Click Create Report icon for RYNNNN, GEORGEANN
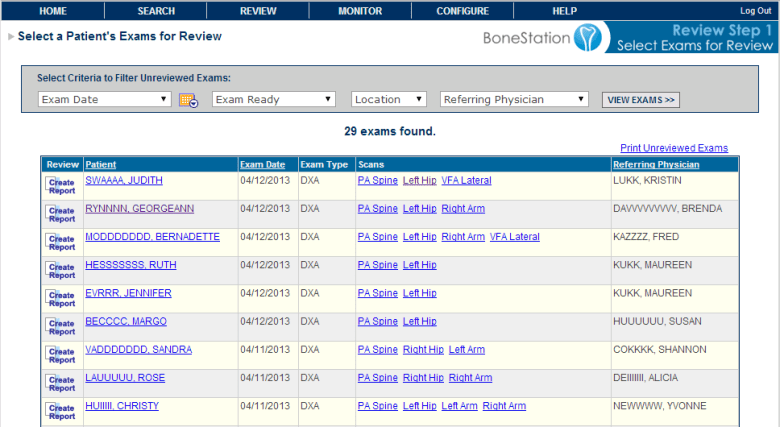 (61, 213)
